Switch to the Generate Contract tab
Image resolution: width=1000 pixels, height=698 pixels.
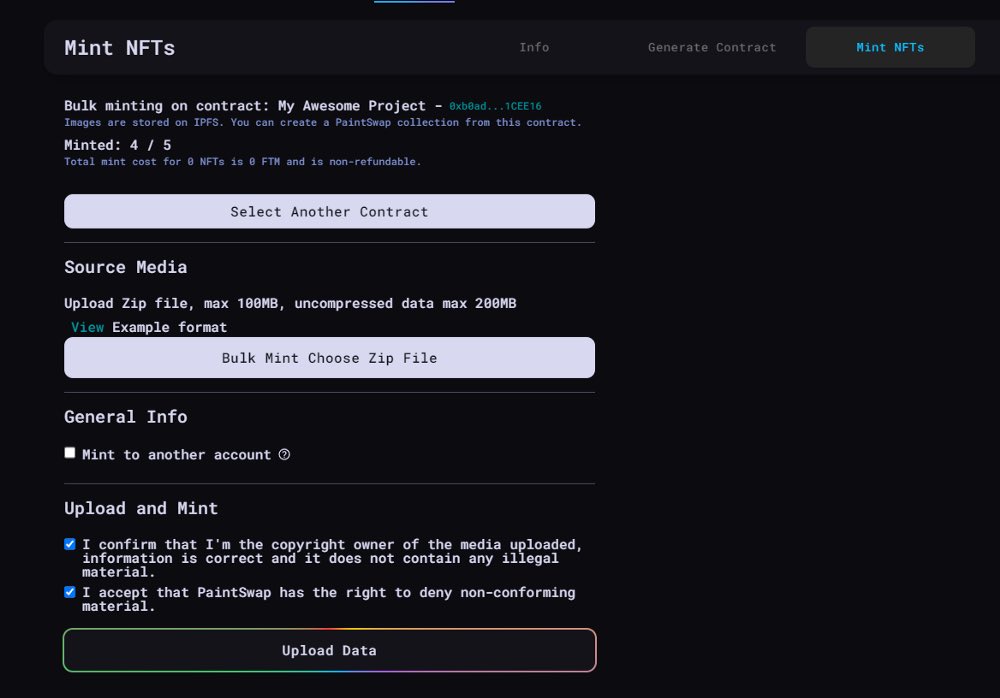click(x=712, y=47)
